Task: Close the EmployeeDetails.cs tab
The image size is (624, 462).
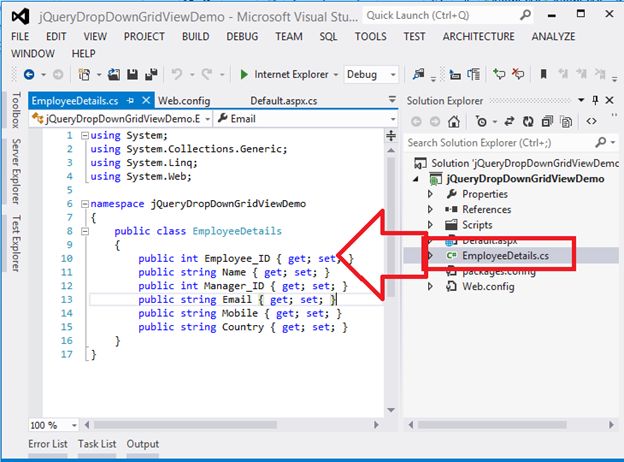Action: pos(146,100)
